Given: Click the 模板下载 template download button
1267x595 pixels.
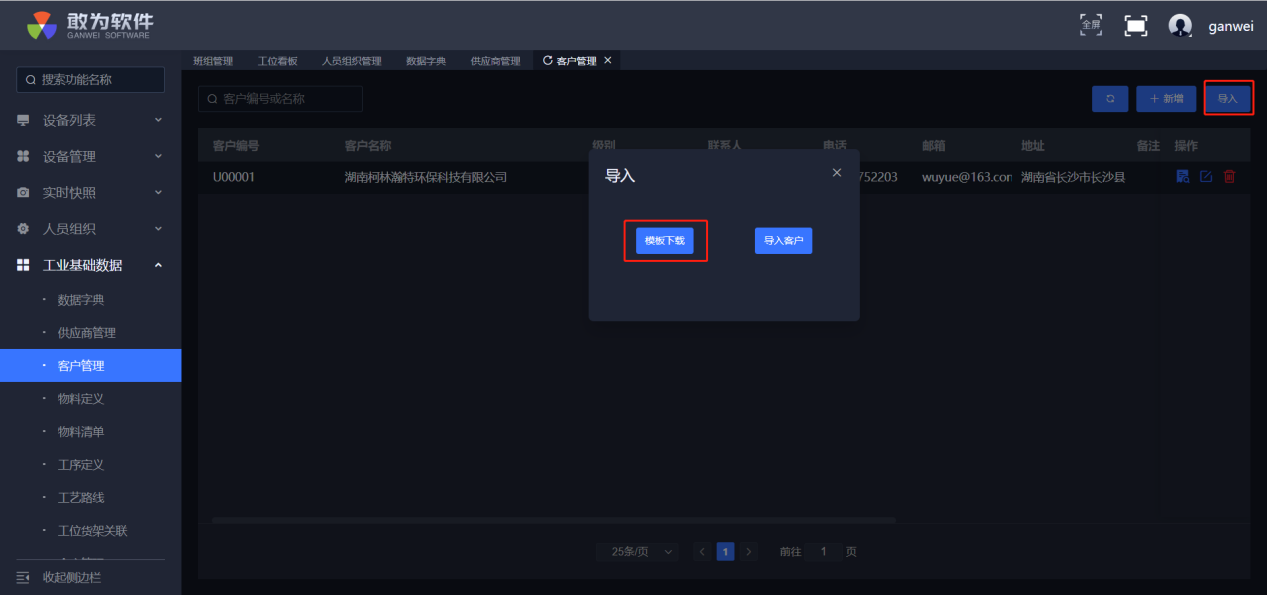Looking at the screenshot, I should coord(665,241).
